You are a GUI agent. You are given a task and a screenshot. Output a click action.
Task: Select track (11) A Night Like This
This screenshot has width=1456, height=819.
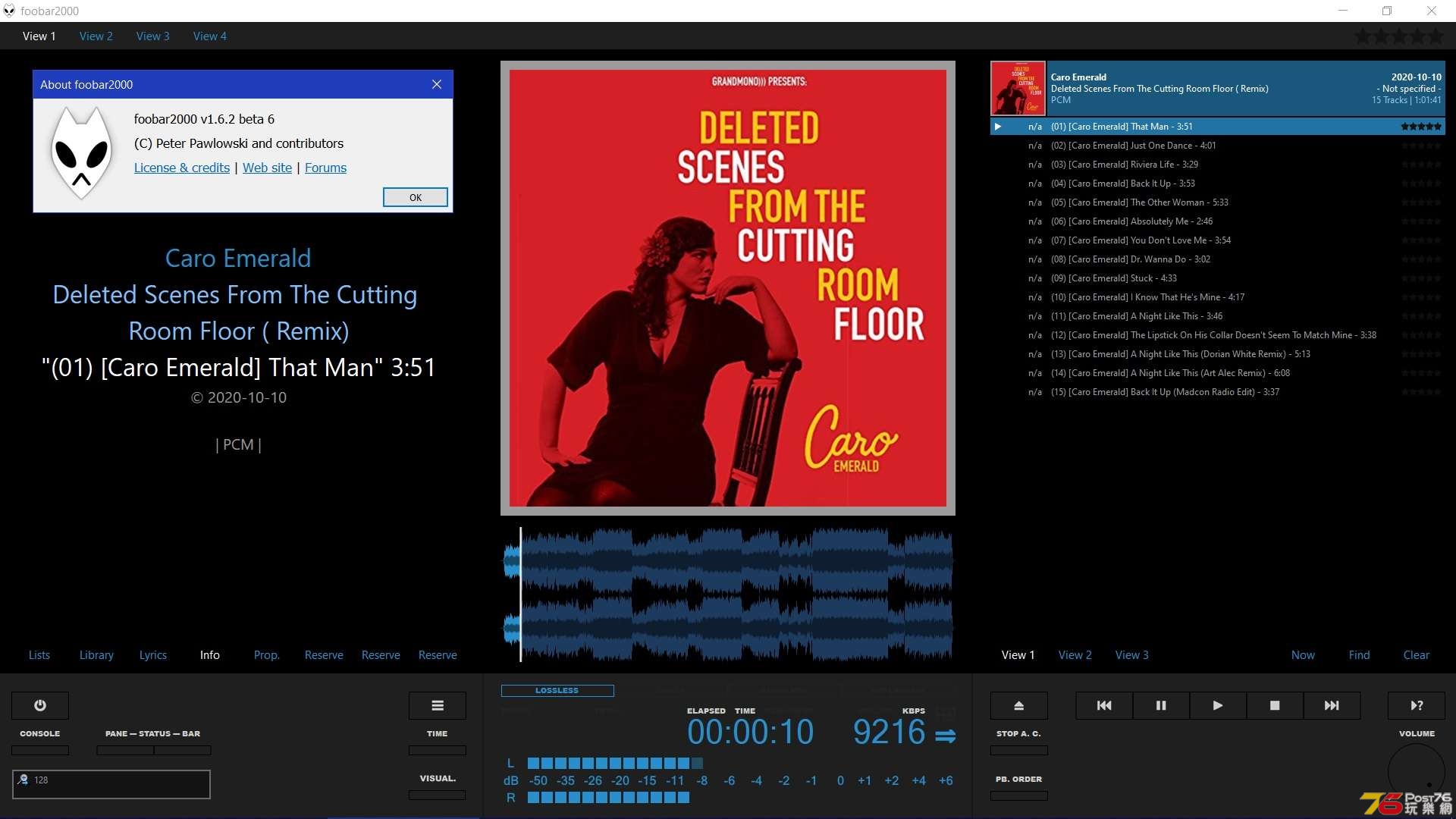point(1218,316)
